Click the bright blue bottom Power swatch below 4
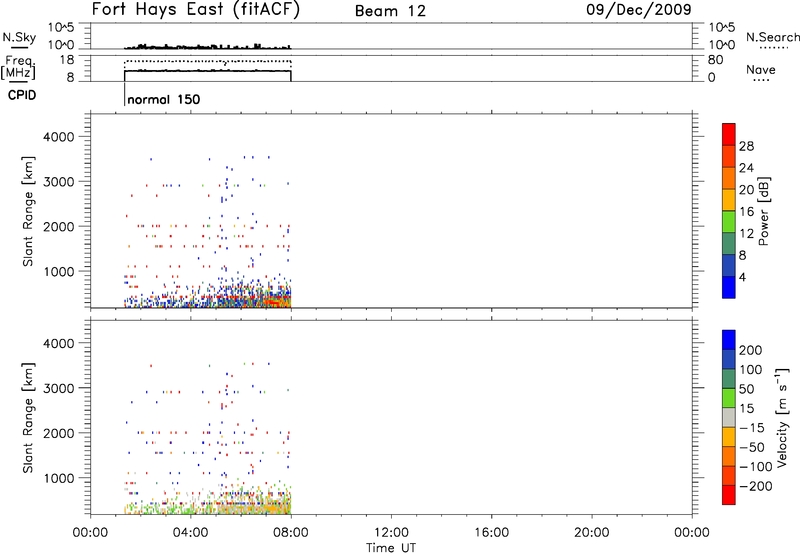This screenshot has height=554, width=800. point(729,287)
